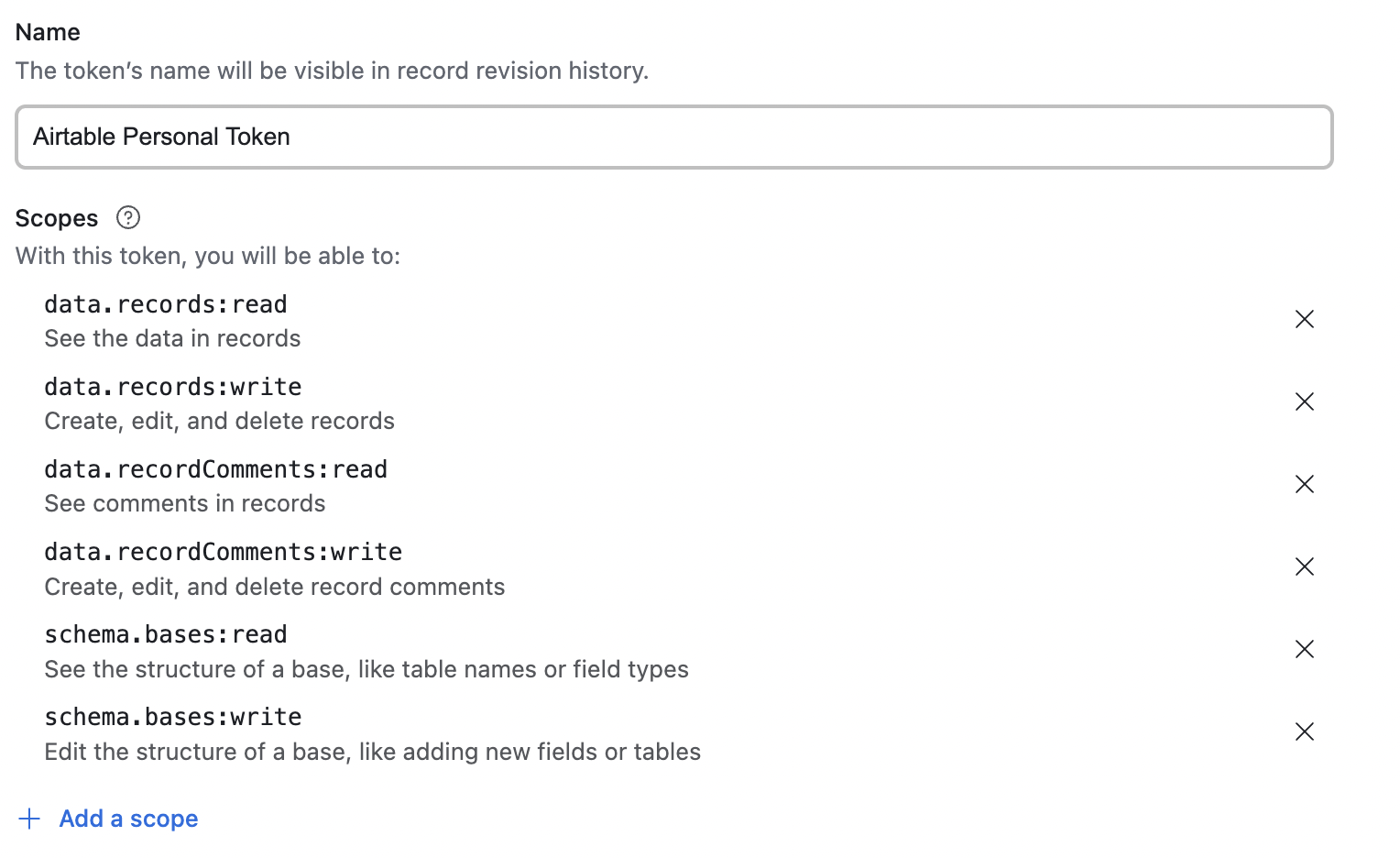Click the Name field heading label

(x=48, y=32)
